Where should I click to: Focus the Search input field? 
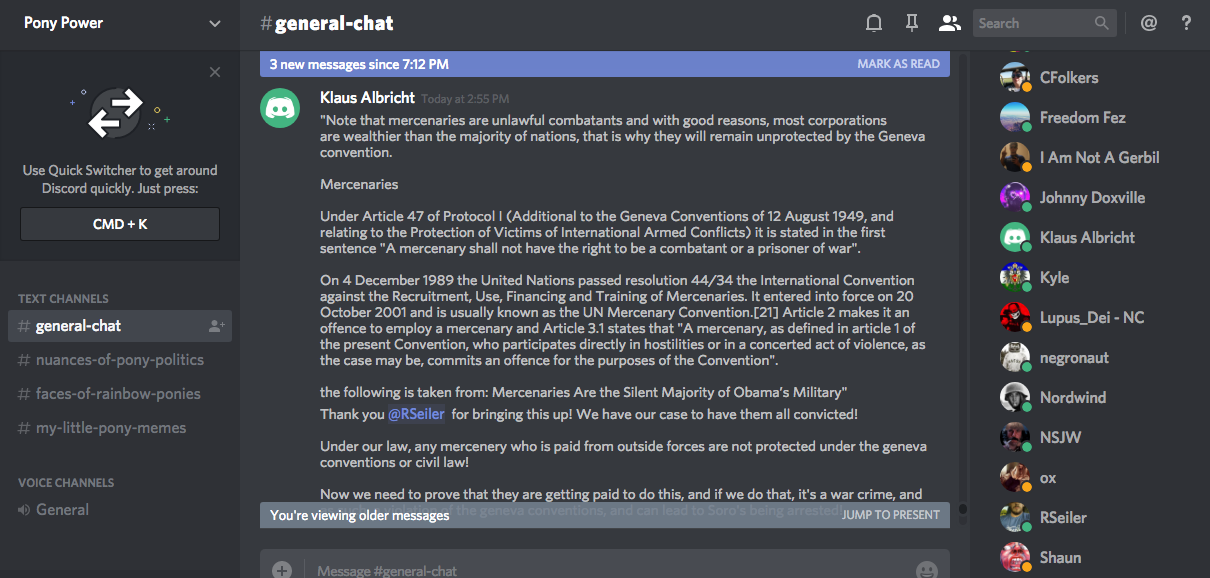point(1033,23)
